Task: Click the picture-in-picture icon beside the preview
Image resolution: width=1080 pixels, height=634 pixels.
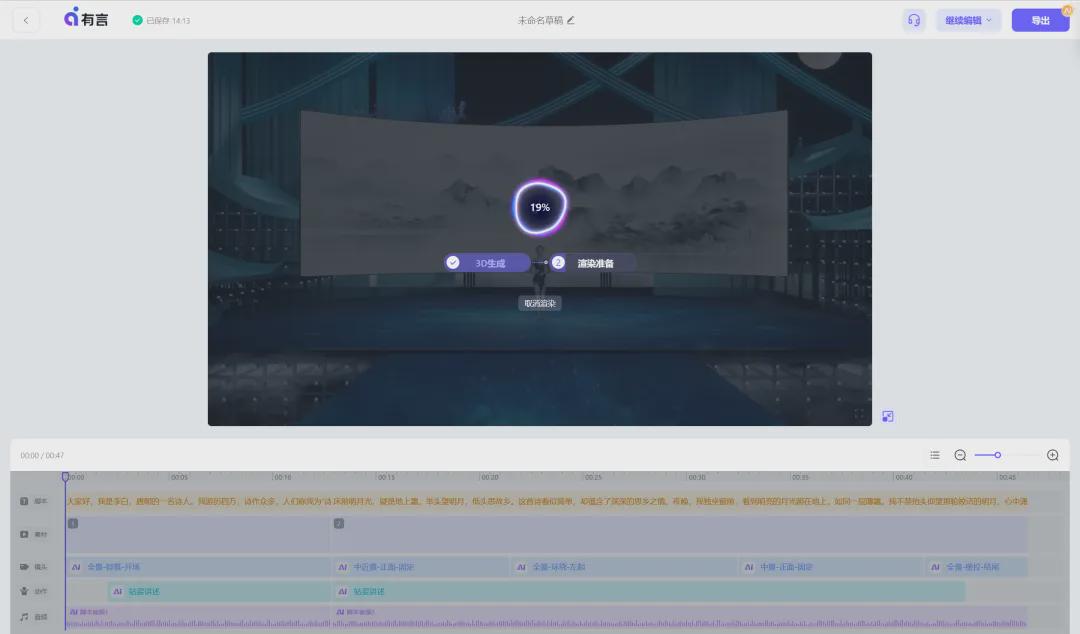Action: point(887,415)
